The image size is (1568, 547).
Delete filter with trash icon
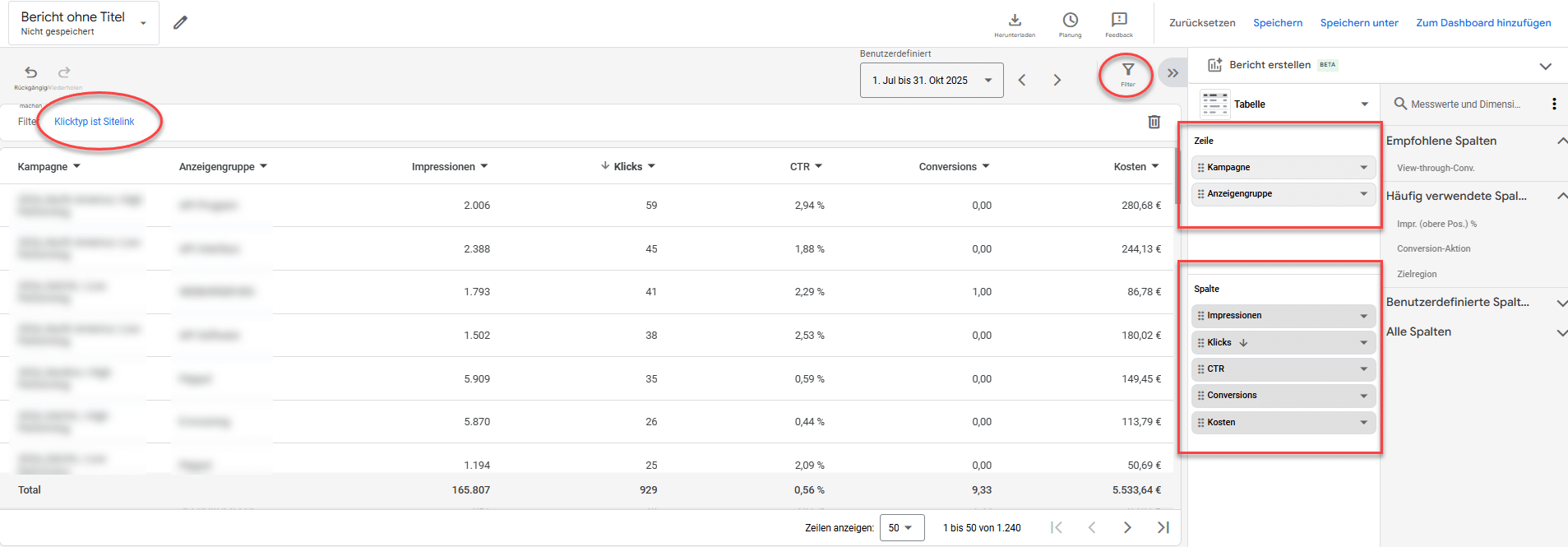[1154, 122]
